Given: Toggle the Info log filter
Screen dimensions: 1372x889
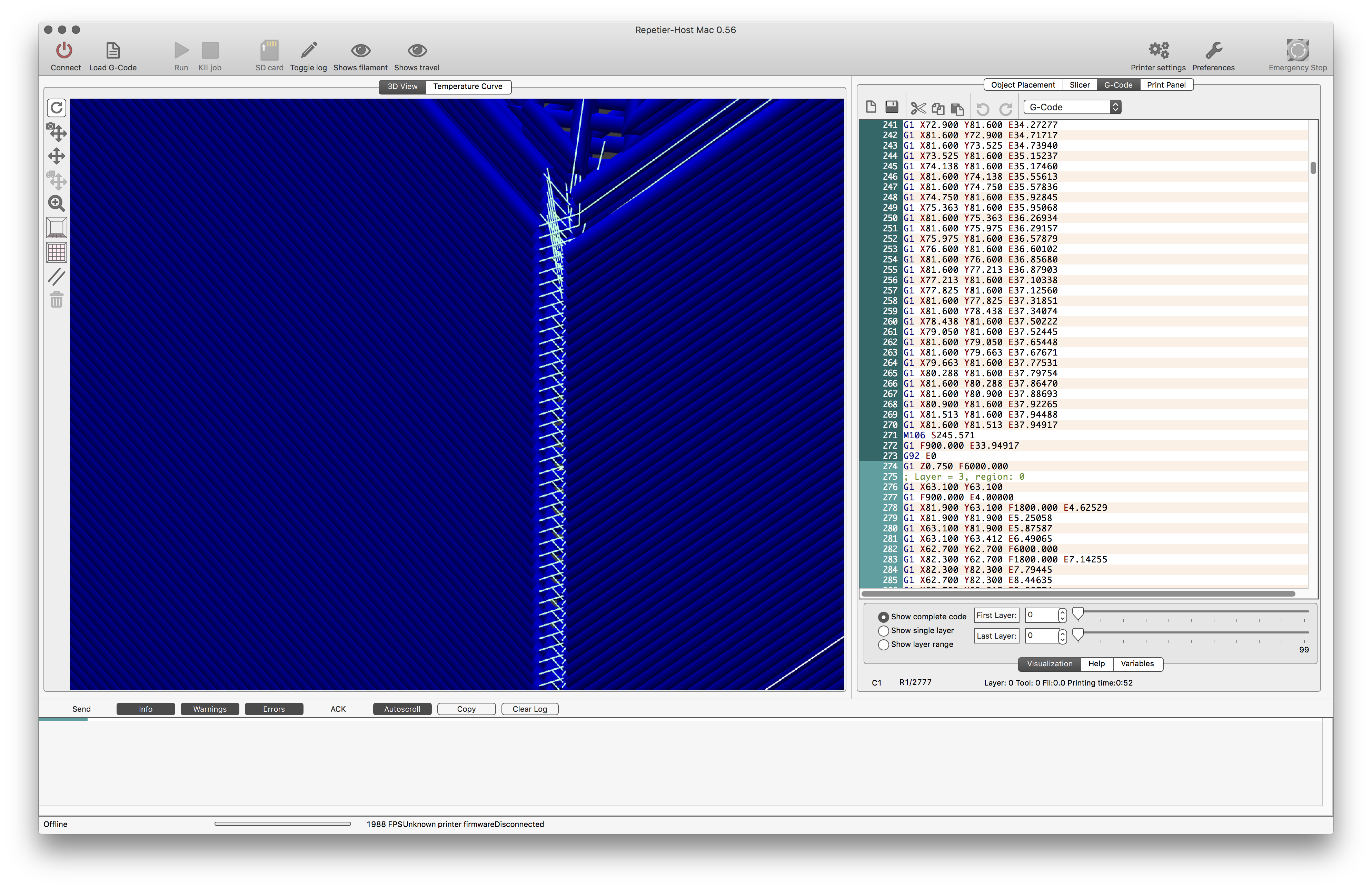Looking at the screenshot, I should pyautogui.click(x=146, y=710).
